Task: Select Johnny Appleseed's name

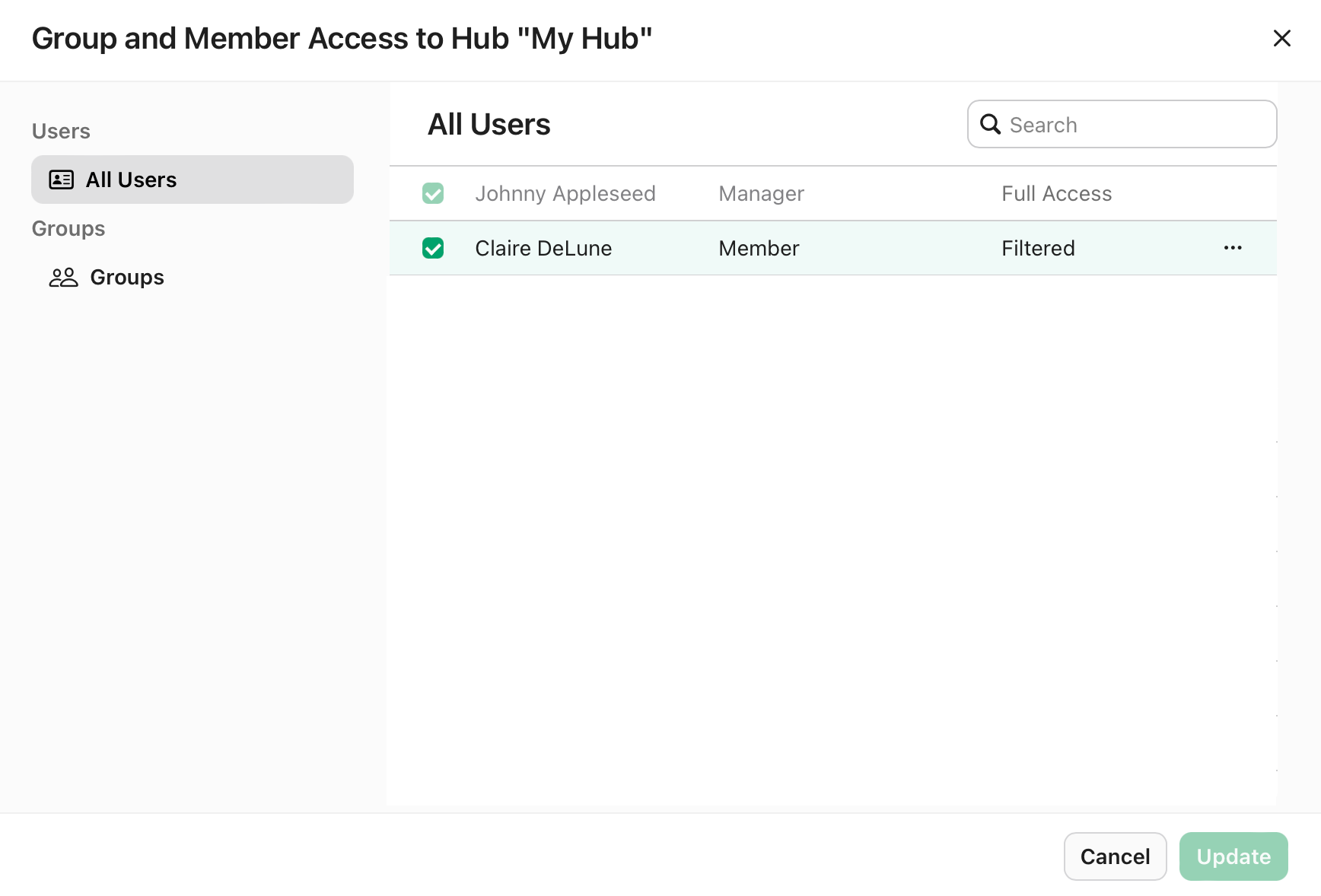Action: pyautogui.click(x=565, y=193)
